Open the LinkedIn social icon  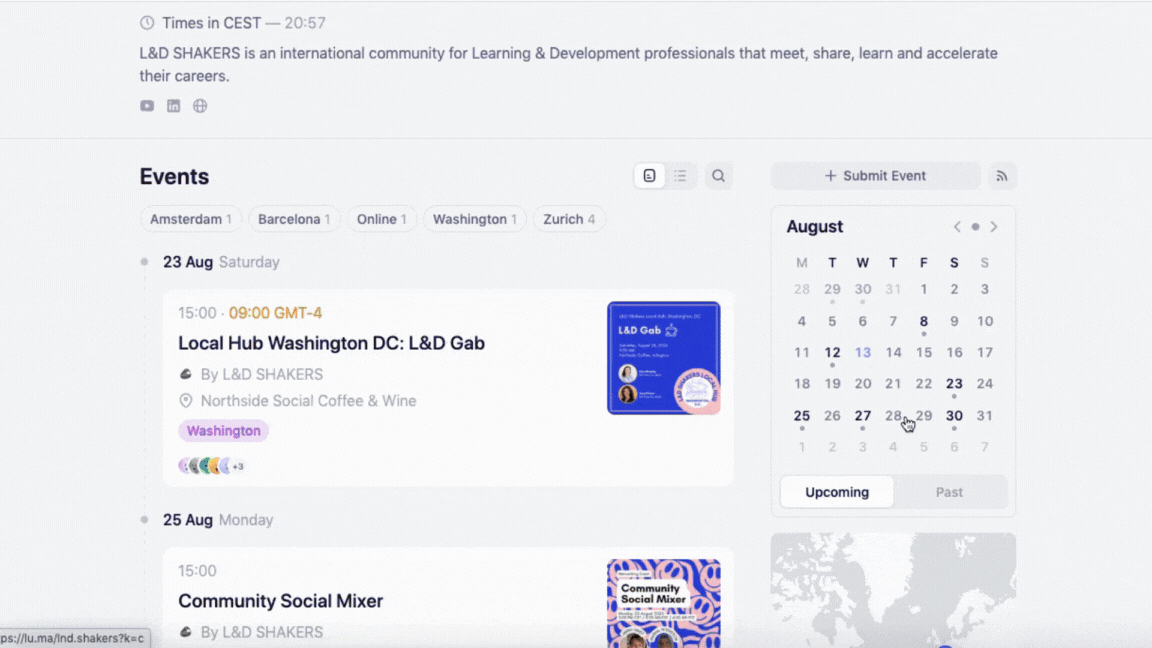[173, 106]
